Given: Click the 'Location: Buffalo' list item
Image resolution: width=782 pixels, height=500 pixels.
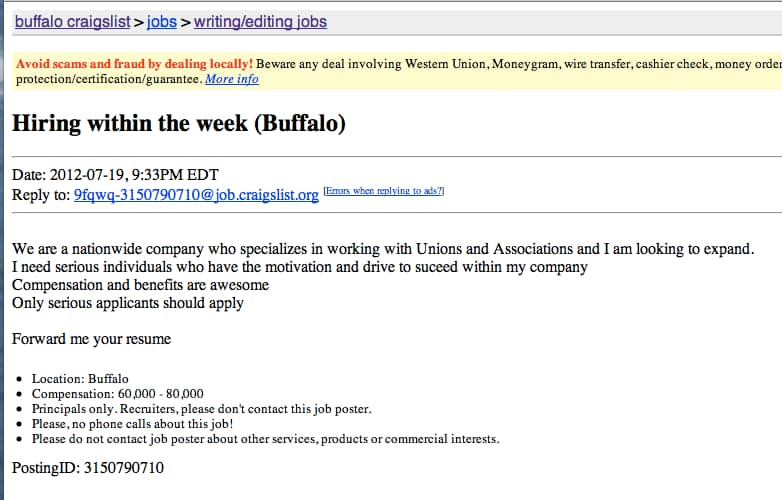Looking at the screenshot, I should coord(80,379).
